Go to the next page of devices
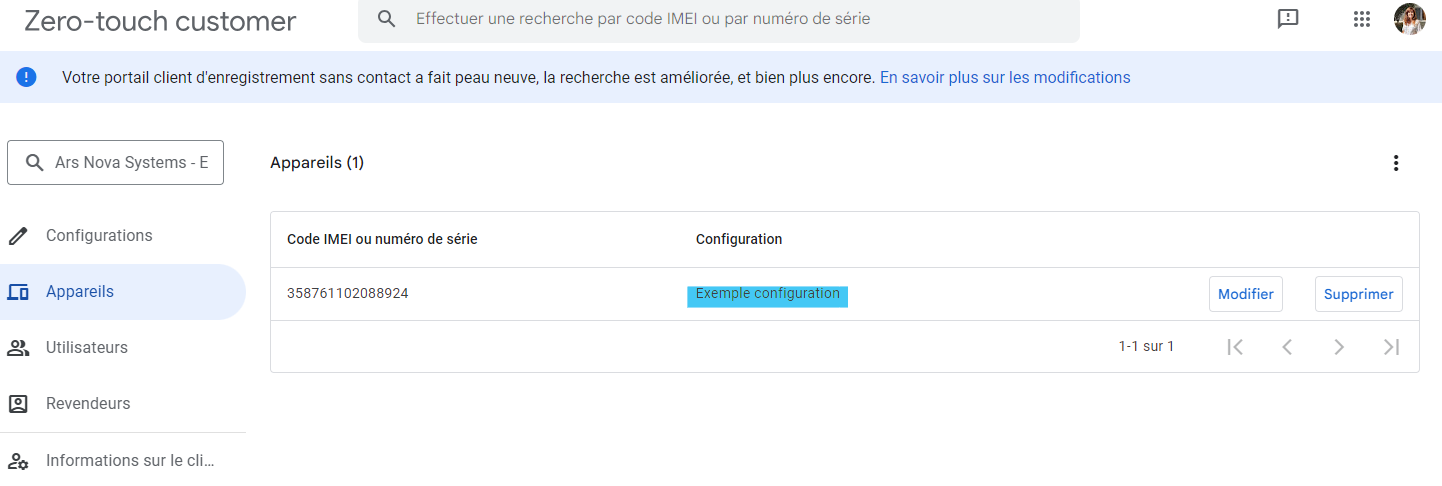This screenshot has height=486, width=1442. [x=1339, y=347]
